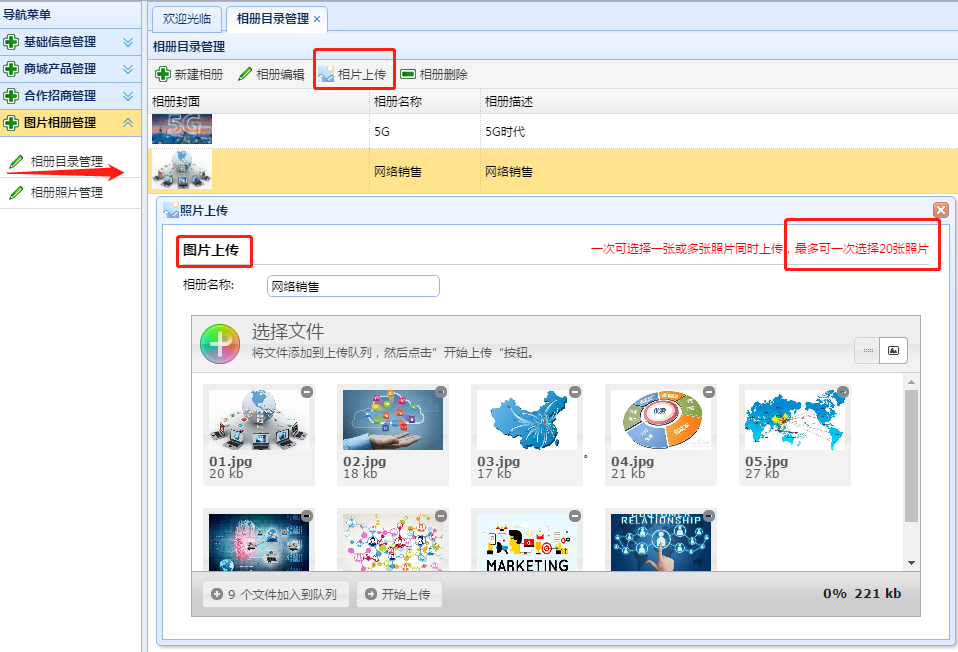
Task: Click the 开始上传 button
Action: tap(398, 594)
